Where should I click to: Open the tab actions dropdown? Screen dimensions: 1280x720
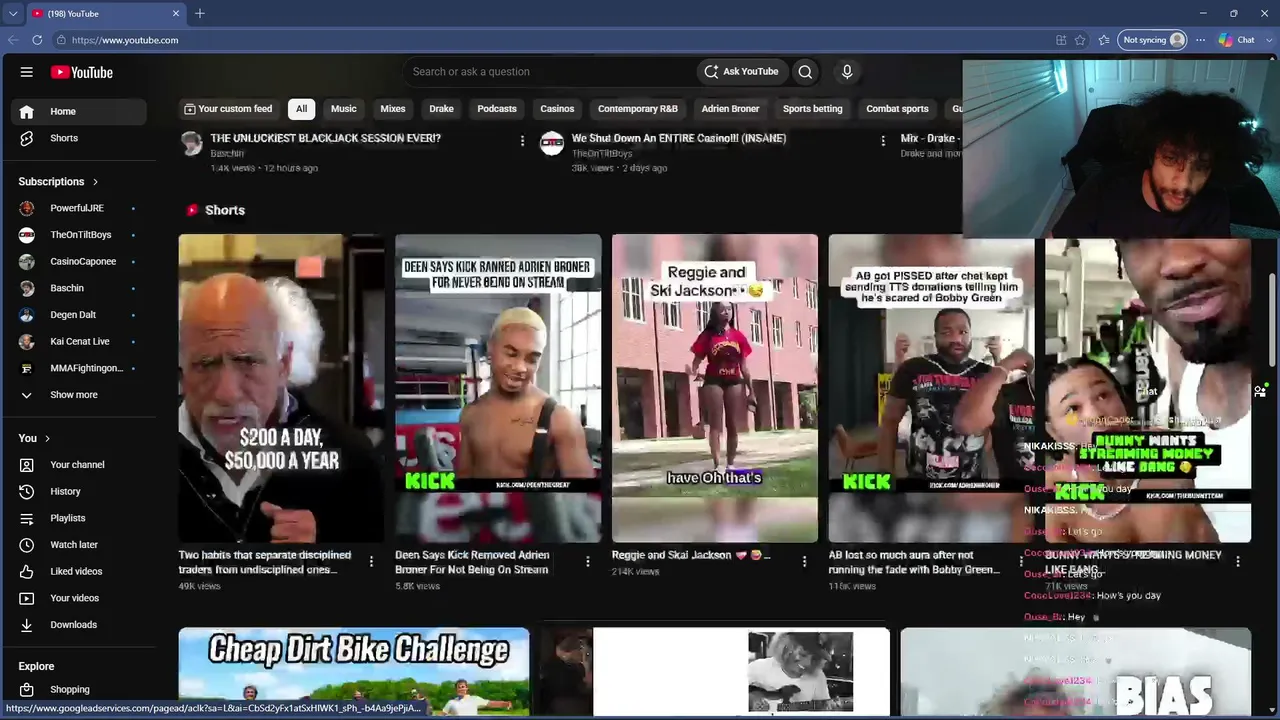[12, 13]
